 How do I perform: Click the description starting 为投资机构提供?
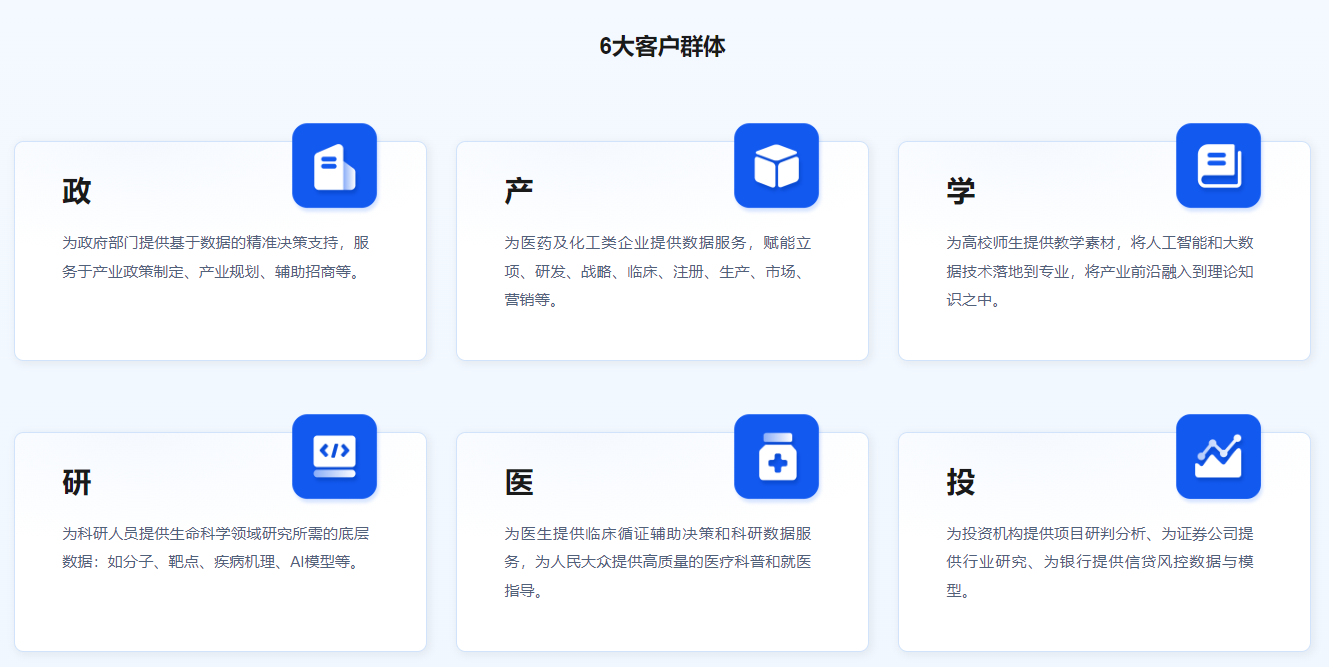click(x=1100, y=562)
